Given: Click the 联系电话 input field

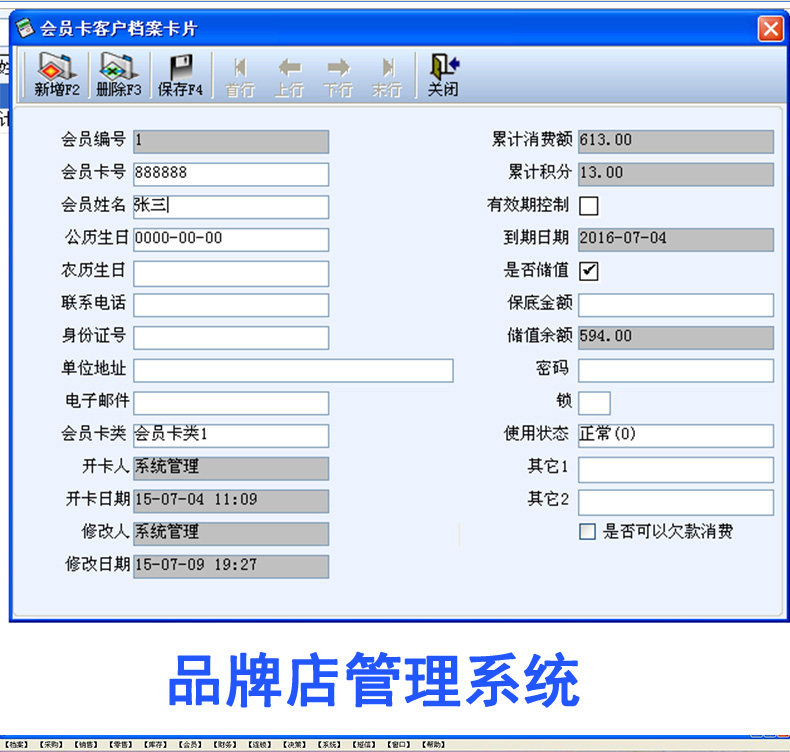Looking at the screenshot, I should point(231,305).
